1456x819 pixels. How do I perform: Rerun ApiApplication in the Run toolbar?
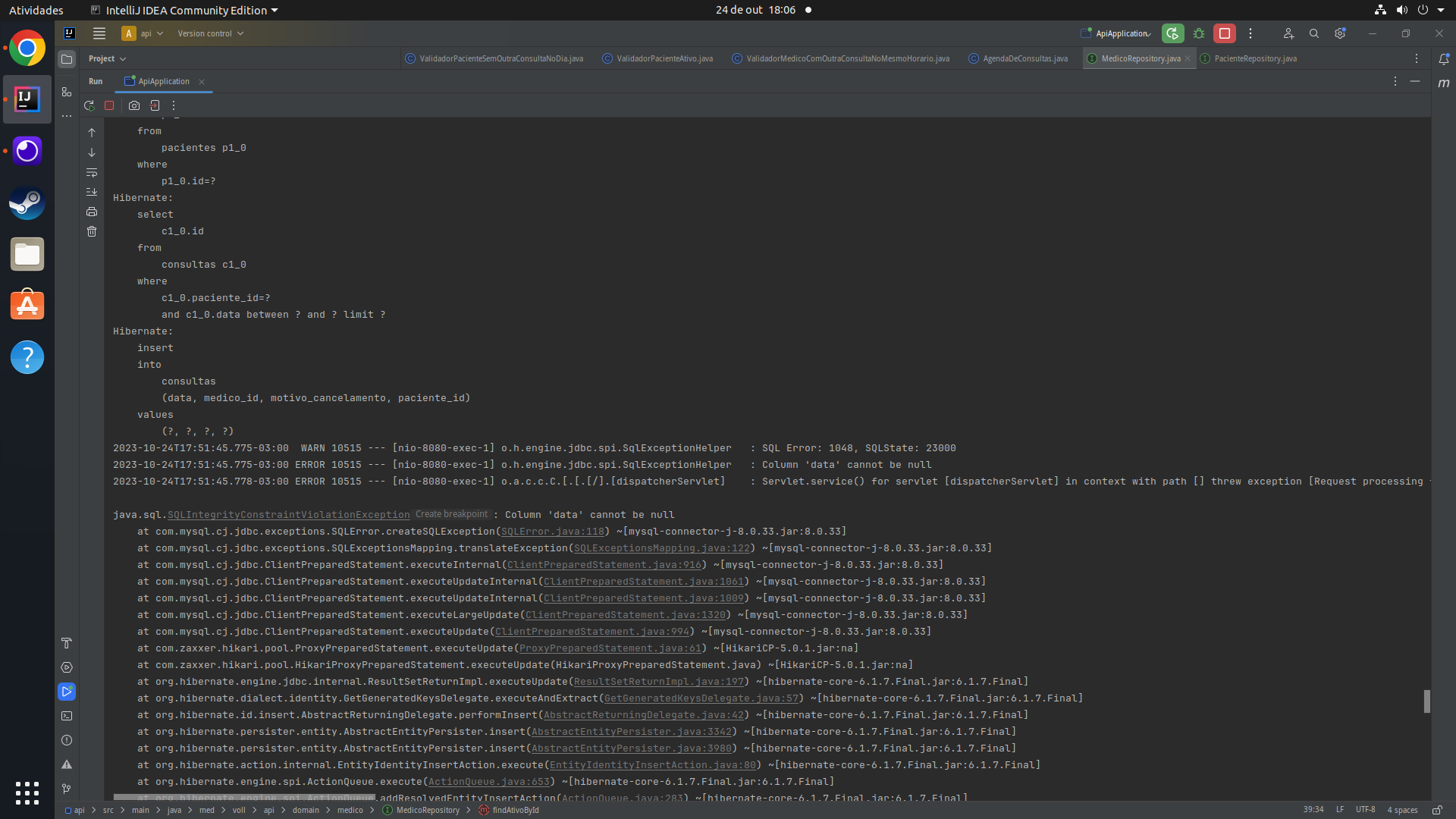click(89, 105)
